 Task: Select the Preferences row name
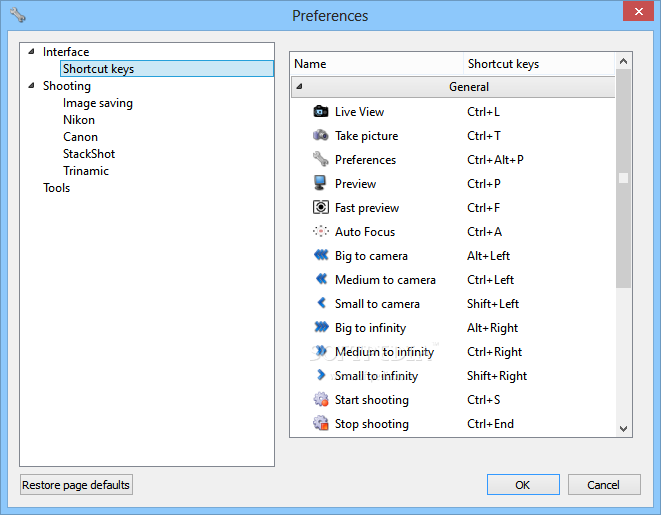[x=365, y=160]
